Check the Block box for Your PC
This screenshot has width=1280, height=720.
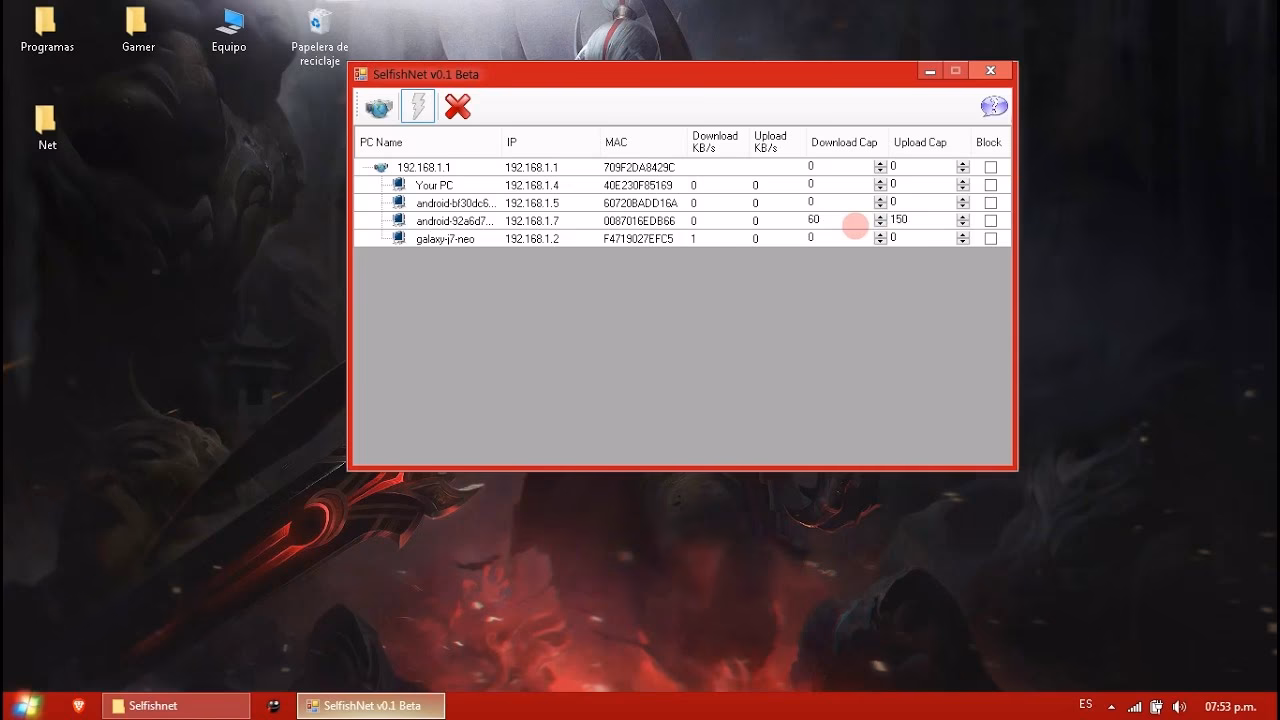point(990,185)
